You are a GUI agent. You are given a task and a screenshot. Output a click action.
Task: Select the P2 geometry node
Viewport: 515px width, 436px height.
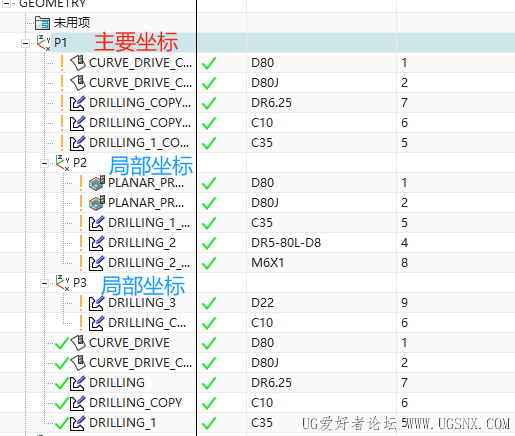pyautogui.click(x=80, y=163)
